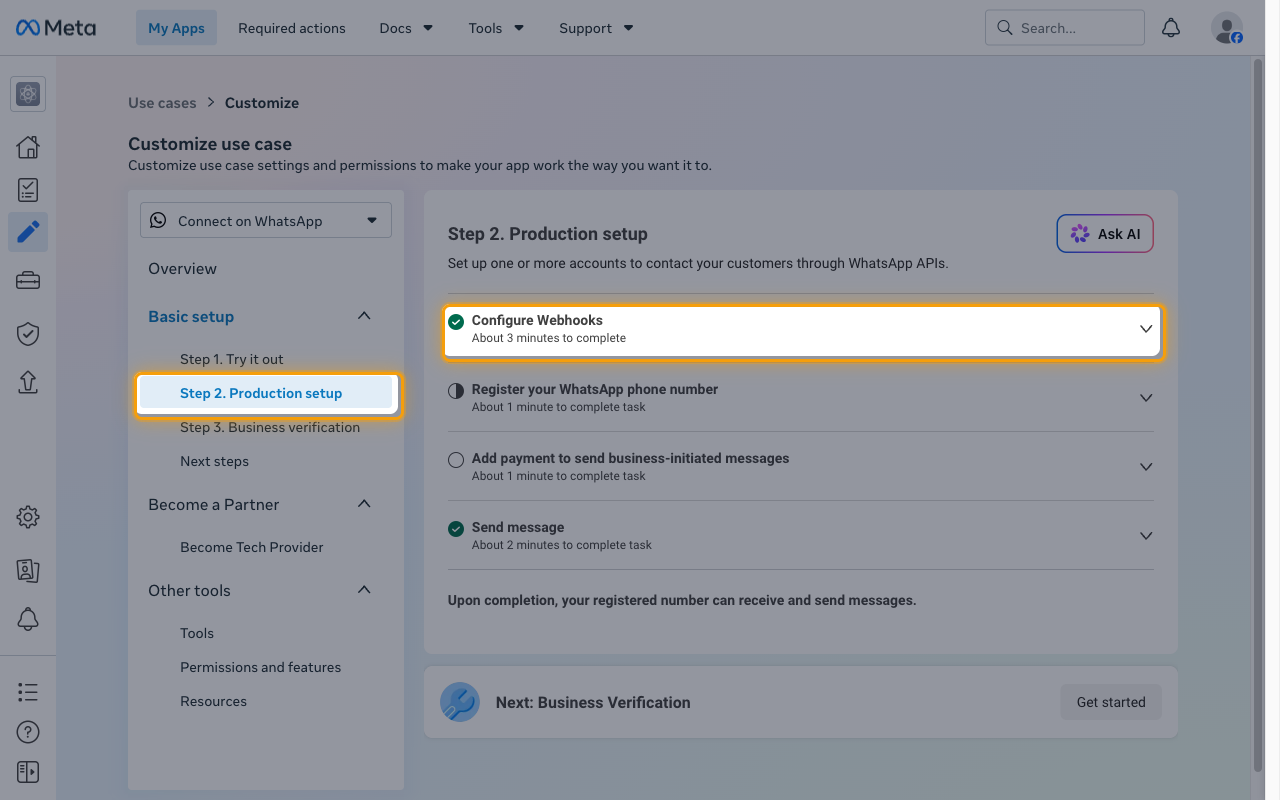
Task: Open the app icon at top of left rail
Action: point(28,94)
